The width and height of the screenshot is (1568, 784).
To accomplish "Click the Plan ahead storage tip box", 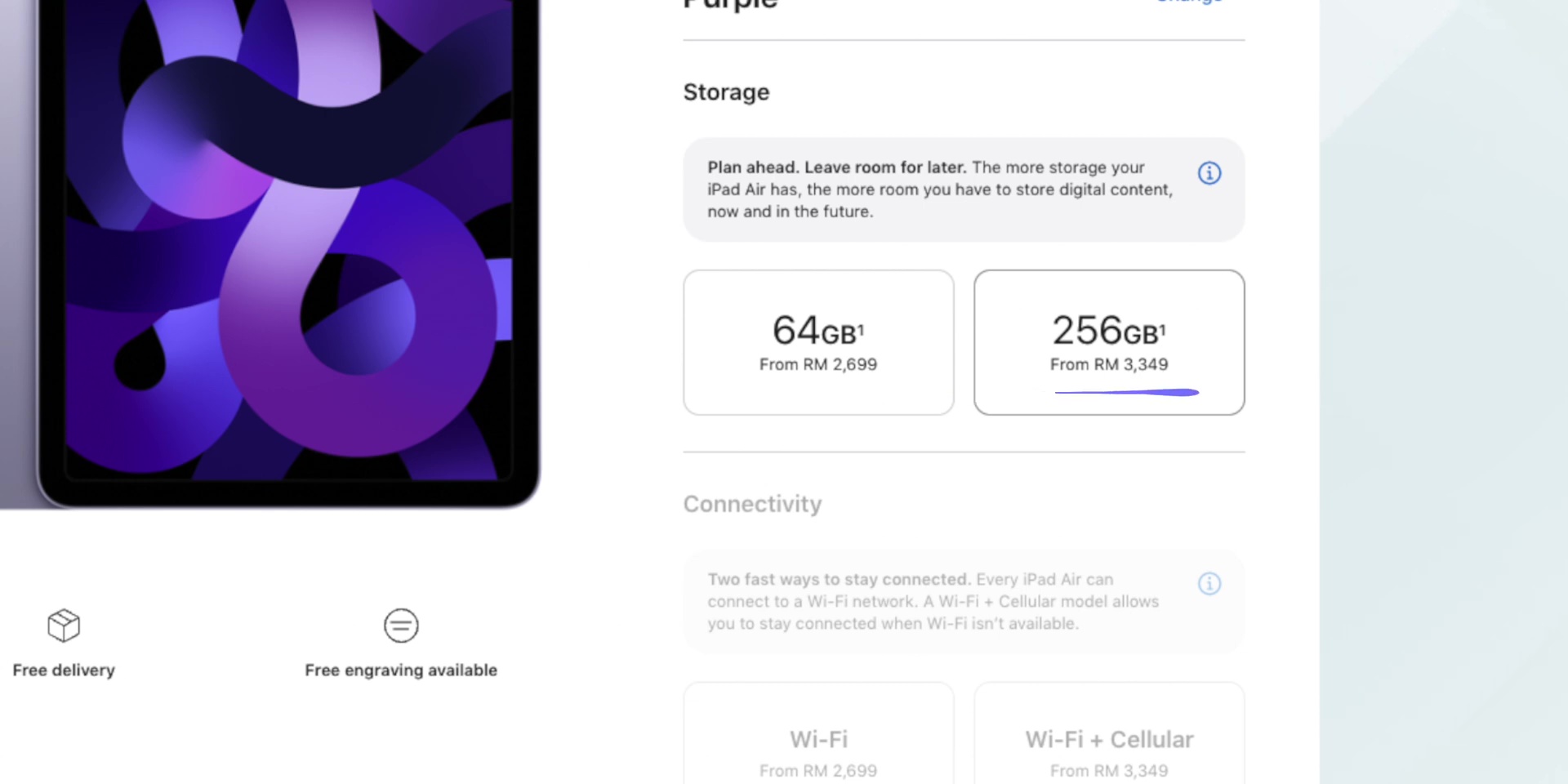I will pos(964,189).
